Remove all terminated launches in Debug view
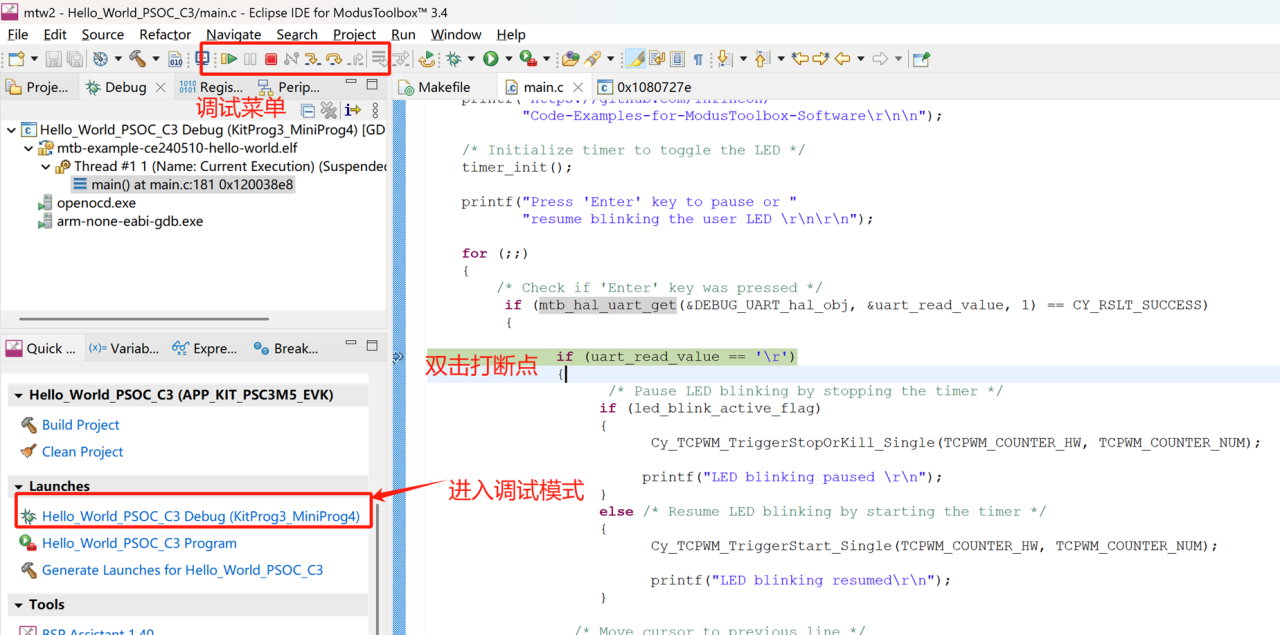 point(328,110)
